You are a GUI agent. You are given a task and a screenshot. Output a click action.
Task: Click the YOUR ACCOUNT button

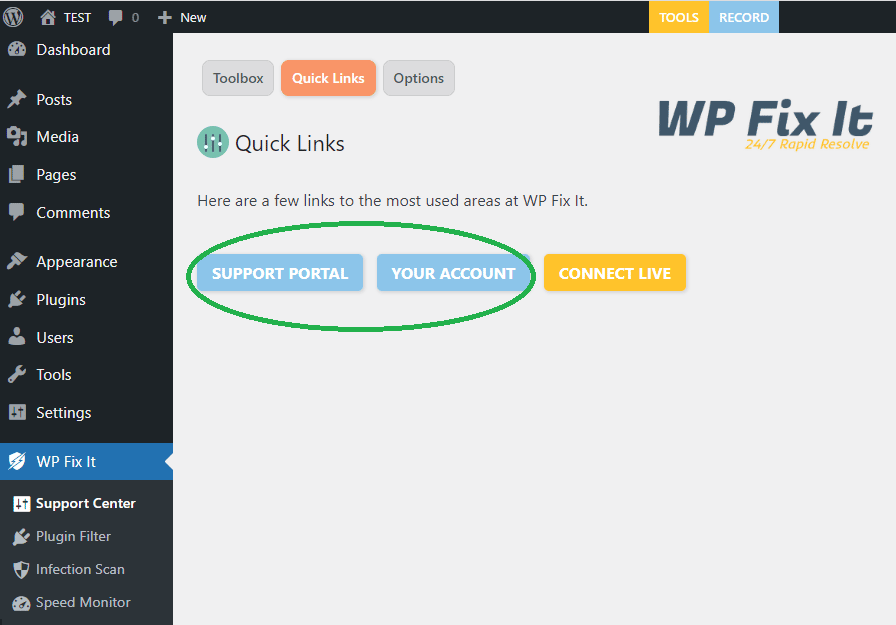click(453, 273)
